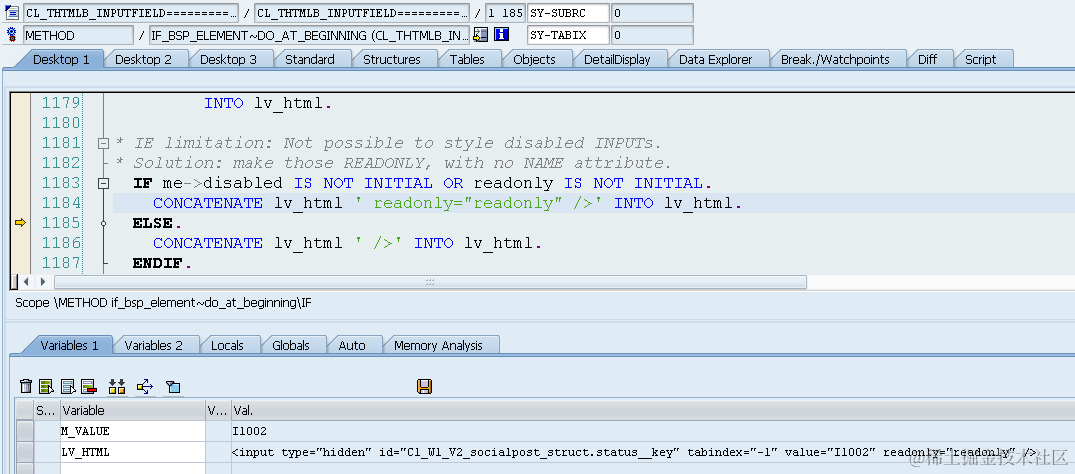Viewport: 1075px width, 474px height.
Task: Open the DetailDisplay tab
Action: pyautogui.click(x=617, y=59)
